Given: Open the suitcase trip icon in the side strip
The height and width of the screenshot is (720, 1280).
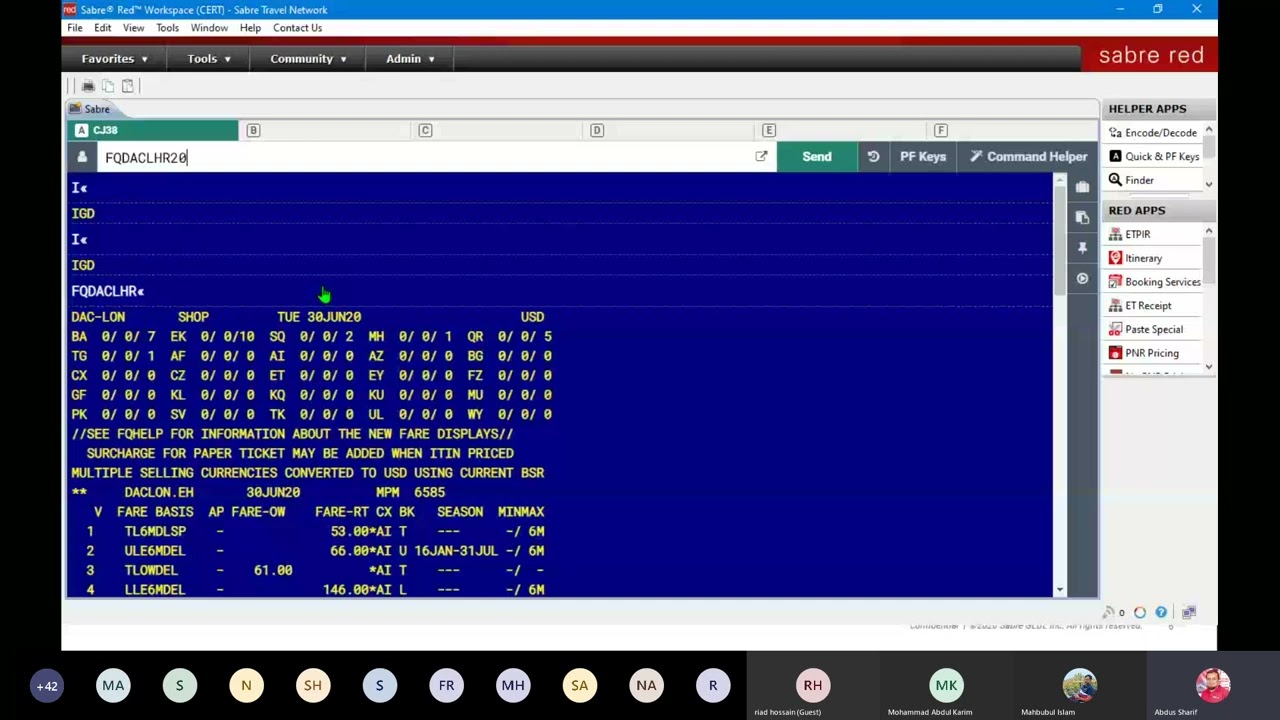Looking at the screenshot, I should tap(1082, 187).
